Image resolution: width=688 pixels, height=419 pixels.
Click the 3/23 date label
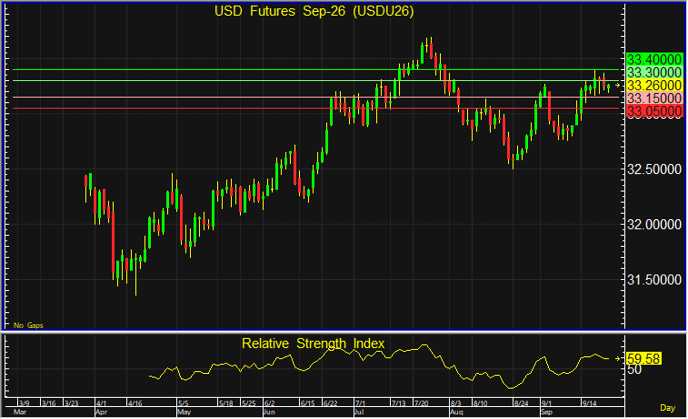click(x=71, y=403)
